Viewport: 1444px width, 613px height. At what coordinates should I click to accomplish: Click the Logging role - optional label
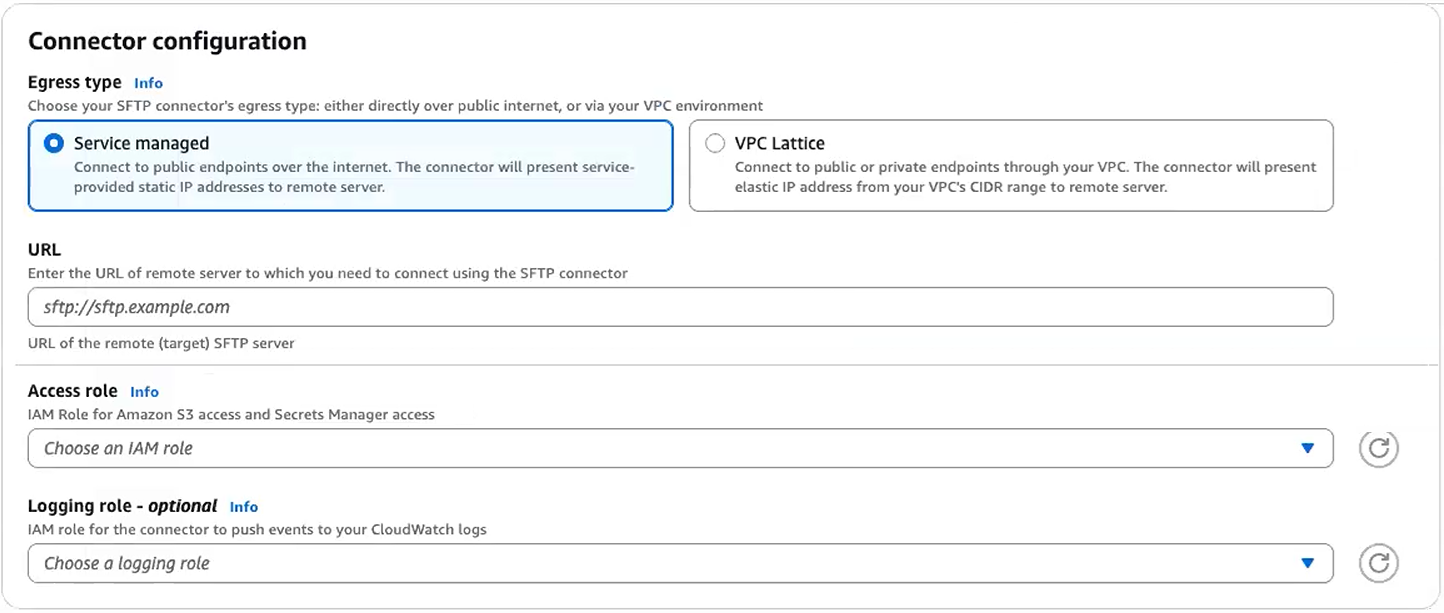coord(122,506)
